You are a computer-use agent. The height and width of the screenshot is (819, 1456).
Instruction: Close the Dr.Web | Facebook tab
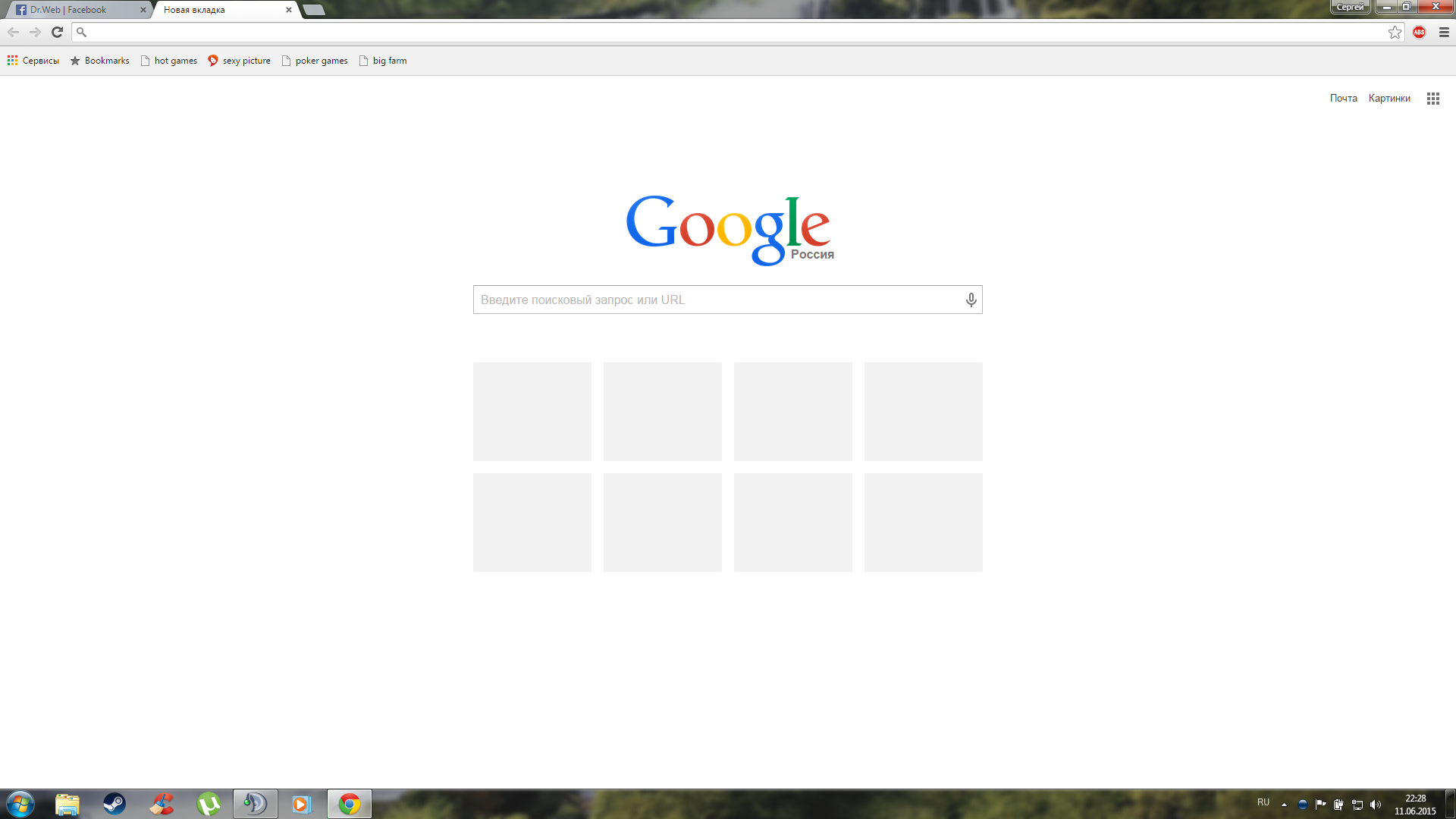[x=143, y=10]
